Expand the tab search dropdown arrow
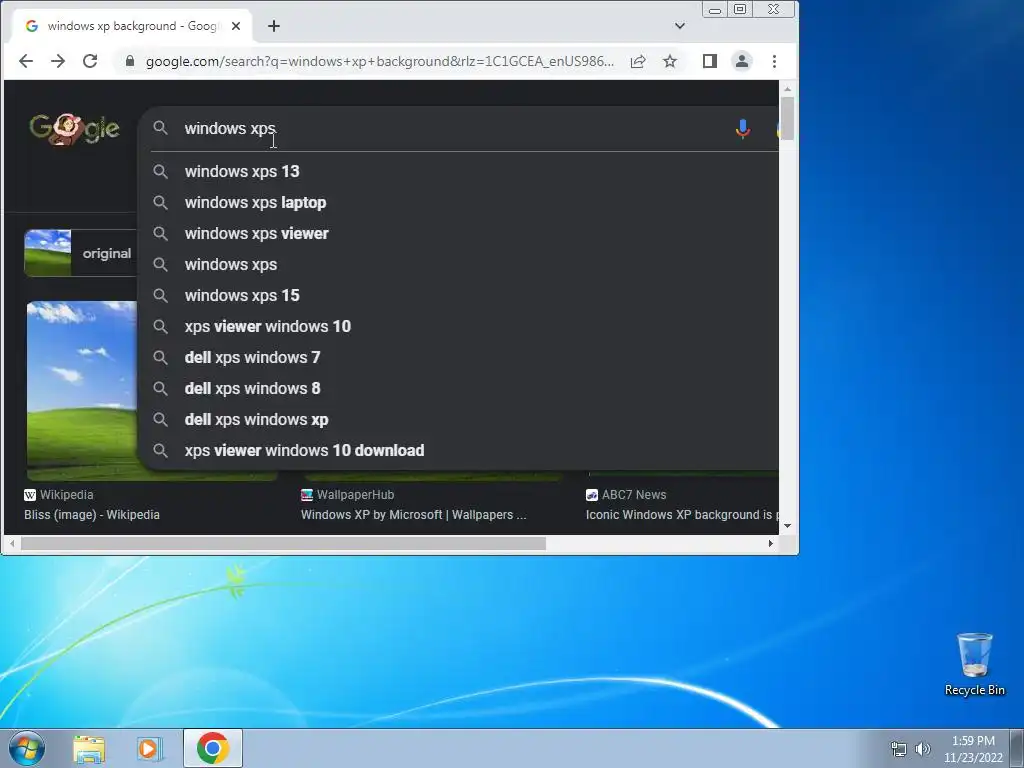This screenshot has height=768, width=1024. coord(680,26)
